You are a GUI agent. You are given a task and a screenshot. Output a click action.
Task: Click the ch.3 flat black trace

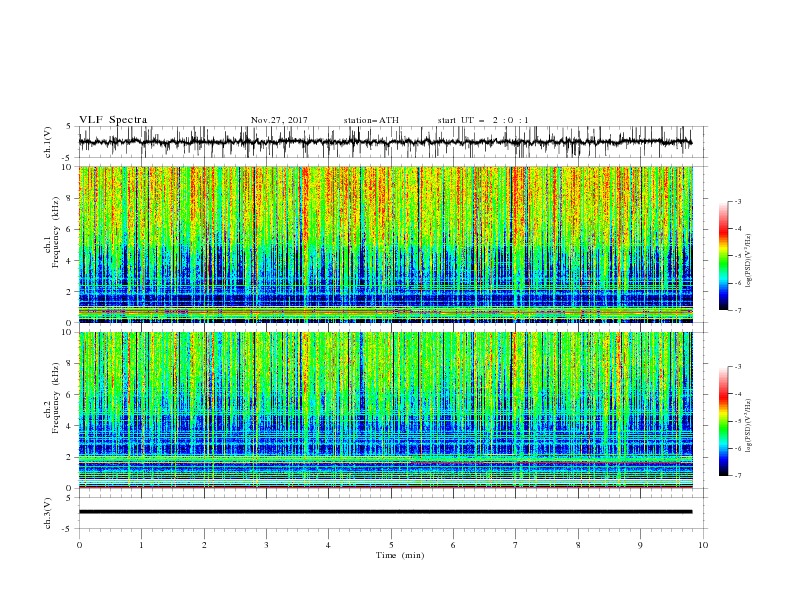point(385,512)
